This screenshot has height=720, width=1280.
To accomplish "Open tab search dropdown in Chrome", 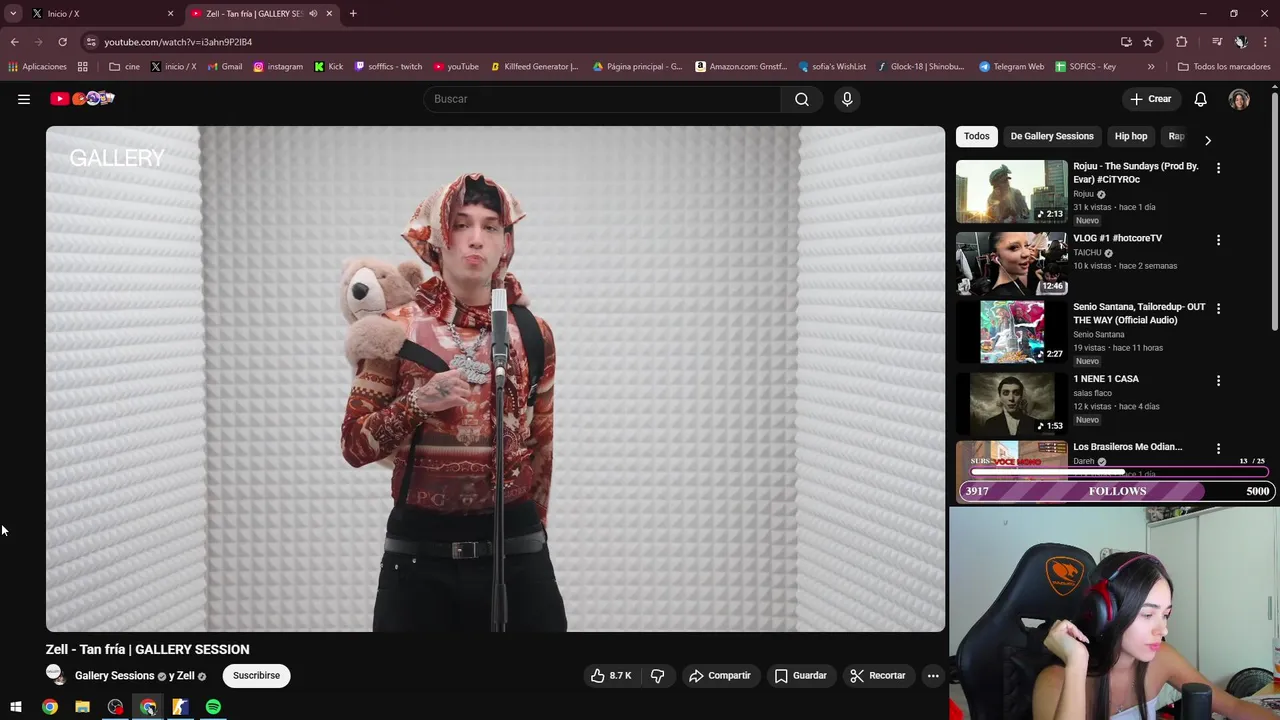I will pos(13,14).
